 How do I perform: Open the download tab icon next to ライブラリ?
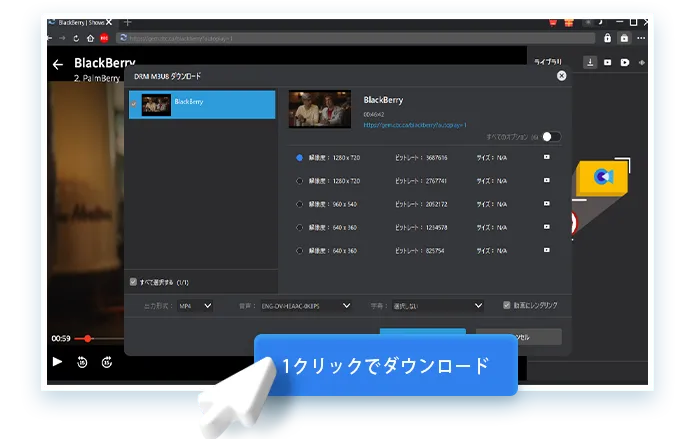point(590,63)
